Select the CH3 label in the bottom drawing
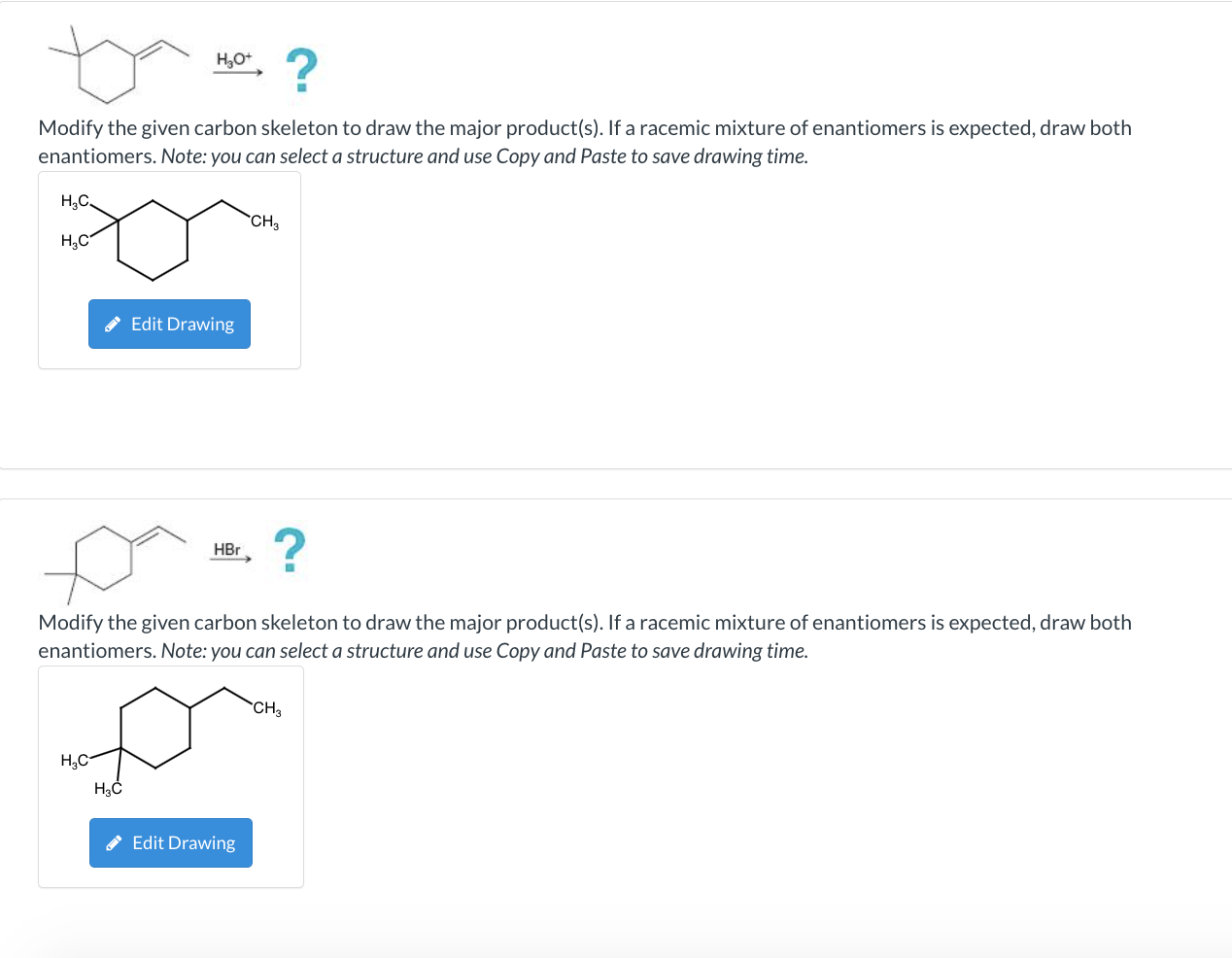Screen dimensions: 1232x958 pos(265,707)
